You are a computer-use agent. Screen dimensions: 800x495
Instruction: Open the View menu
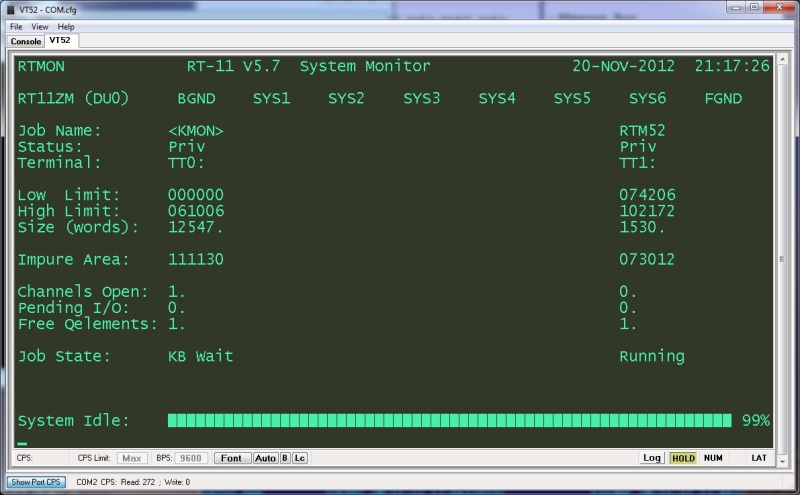coord(40,26)
